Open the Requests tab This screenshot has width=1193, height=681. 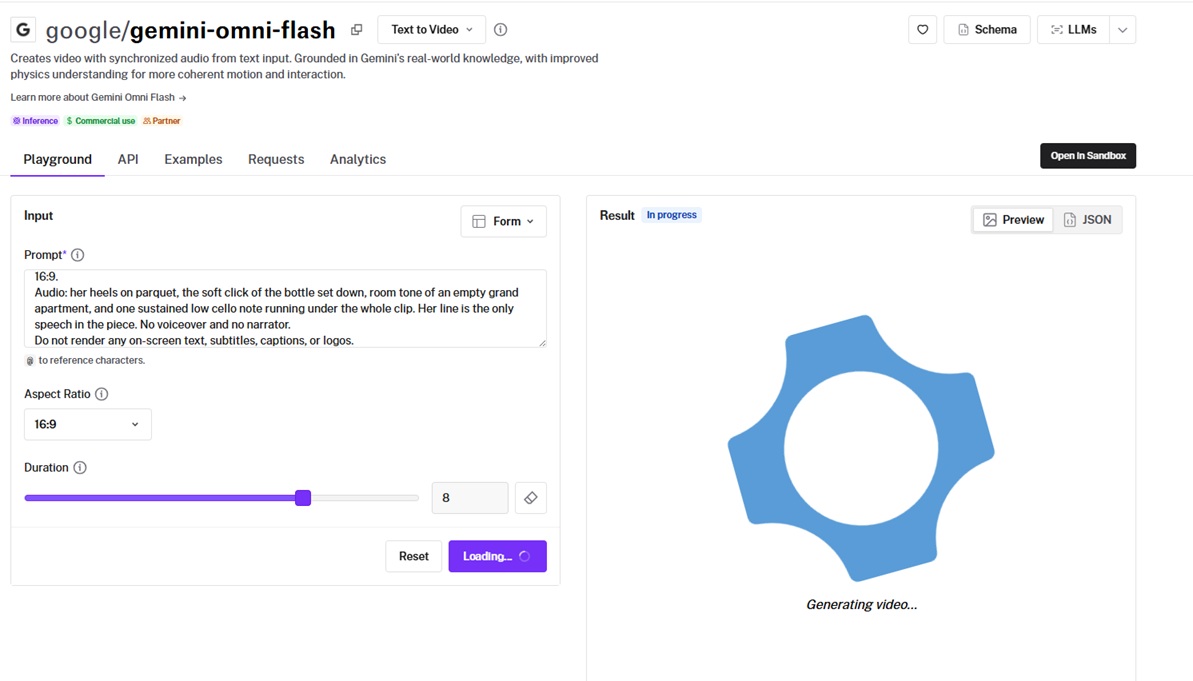point(276,159)
